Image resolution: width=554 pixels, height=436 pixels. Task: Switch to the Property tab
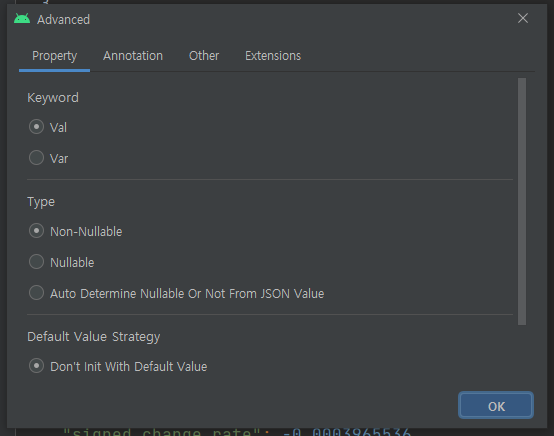pos(54,56)
